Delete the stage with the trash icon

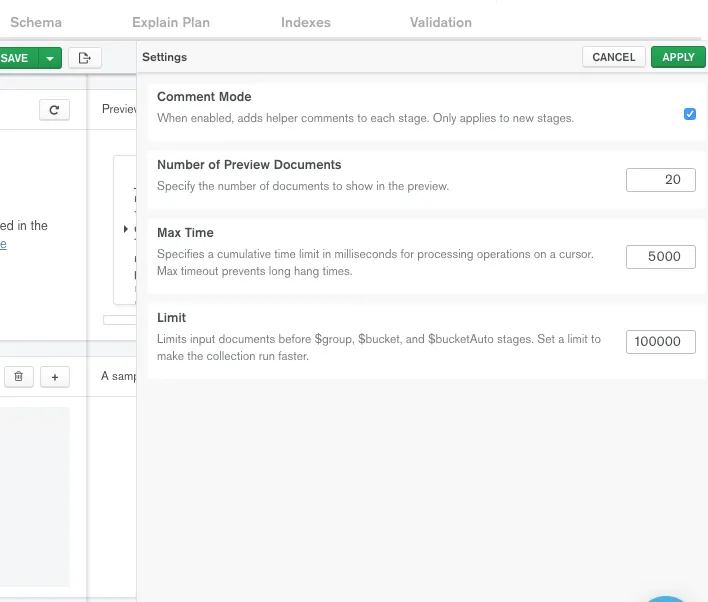(18, 377)
